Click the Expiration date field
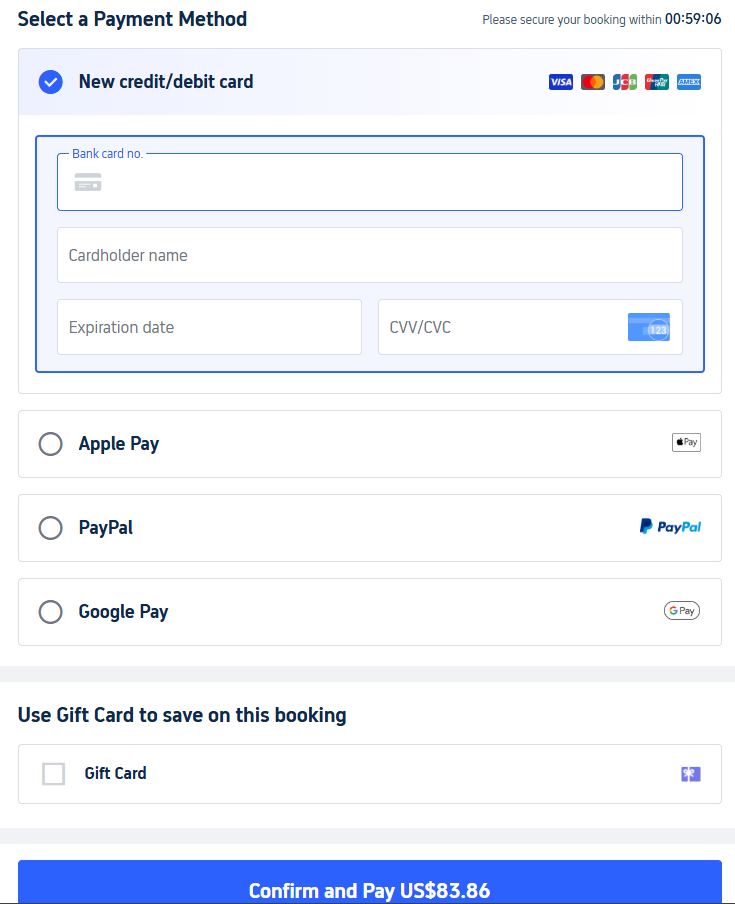 click(x=209, y=327)
